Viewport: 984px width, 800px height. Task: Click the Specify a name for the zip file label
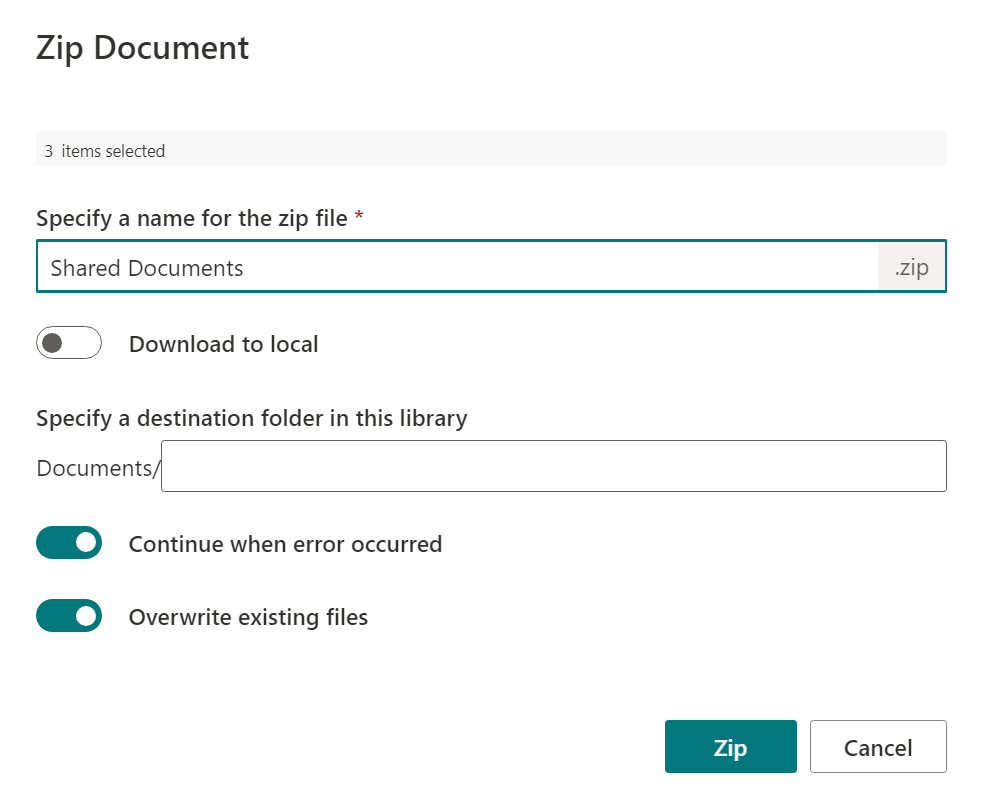pyautogui.click(x=191, y=218)
